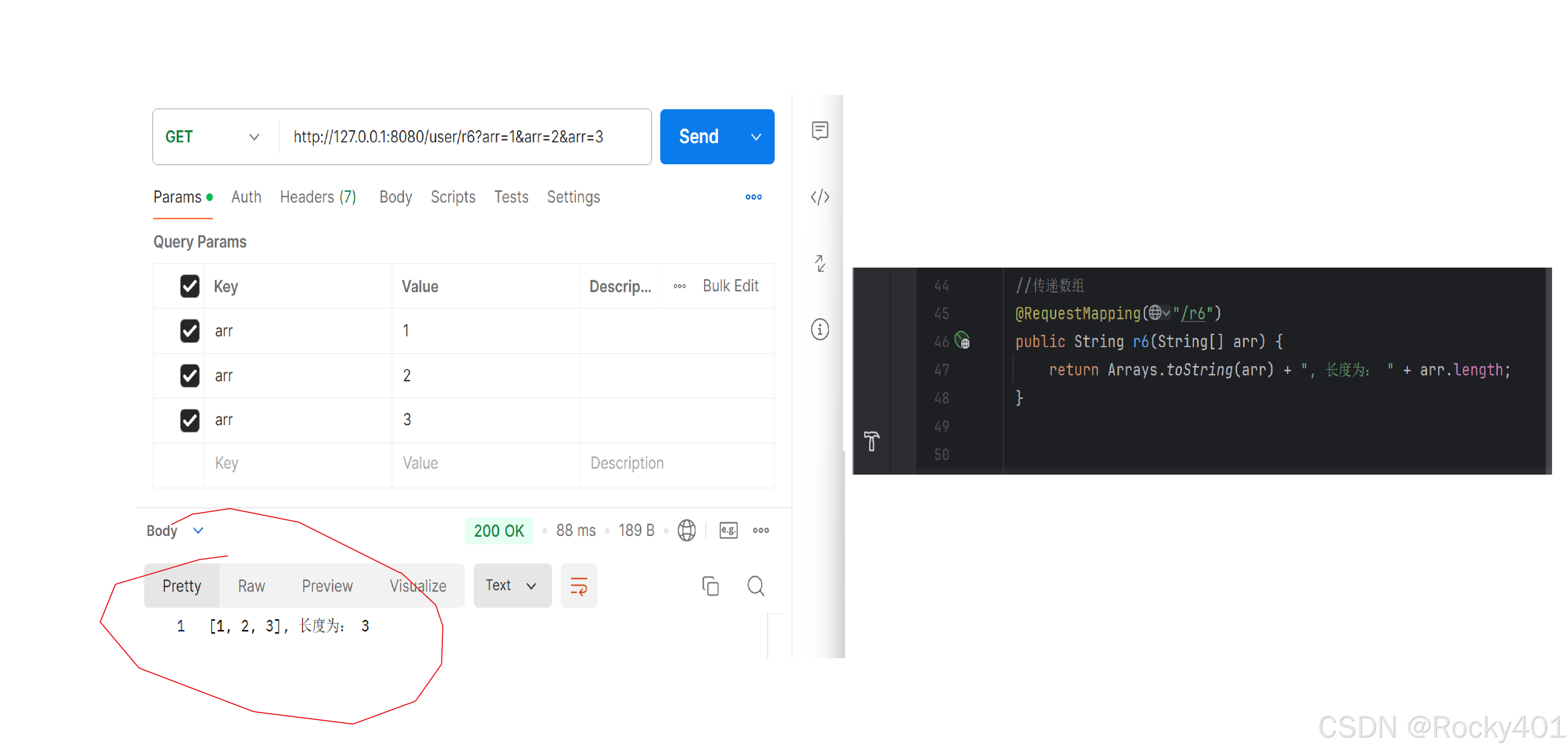Screen dimensions: 1568x753
Task: Click the network globe icon in the response bar
Action: [x=686, y=530]
